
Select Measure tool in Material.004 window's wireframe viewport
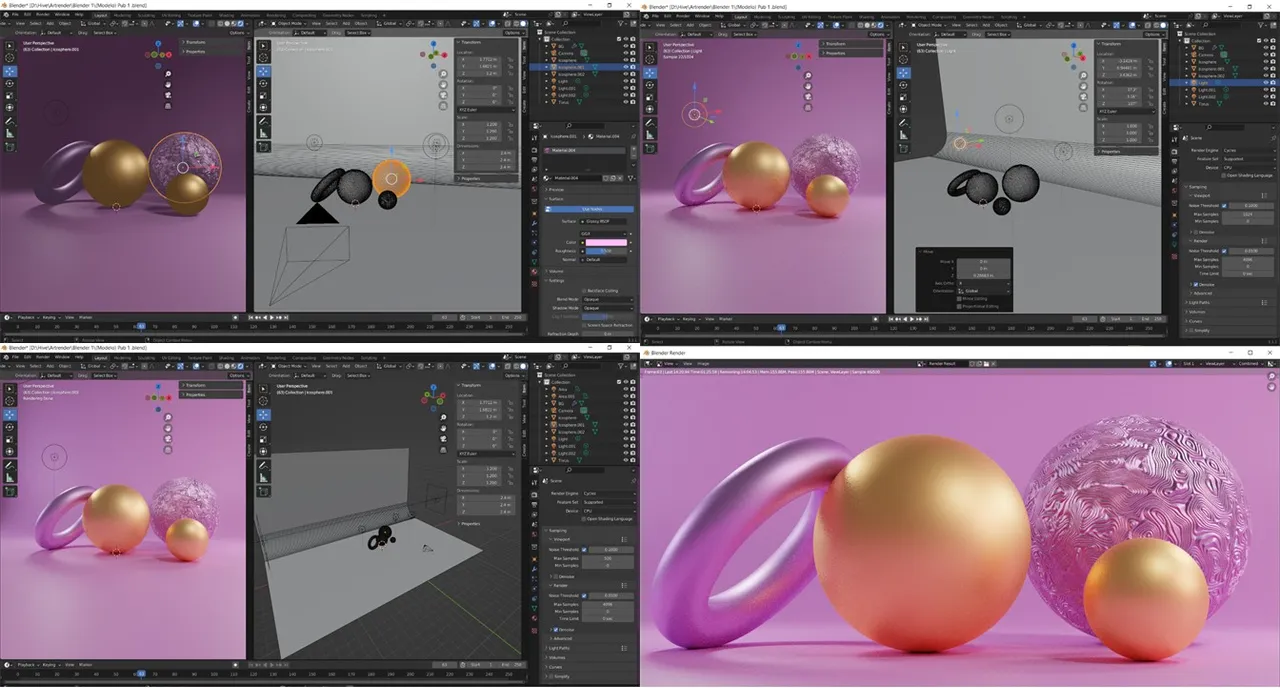(x=262, y=133)
